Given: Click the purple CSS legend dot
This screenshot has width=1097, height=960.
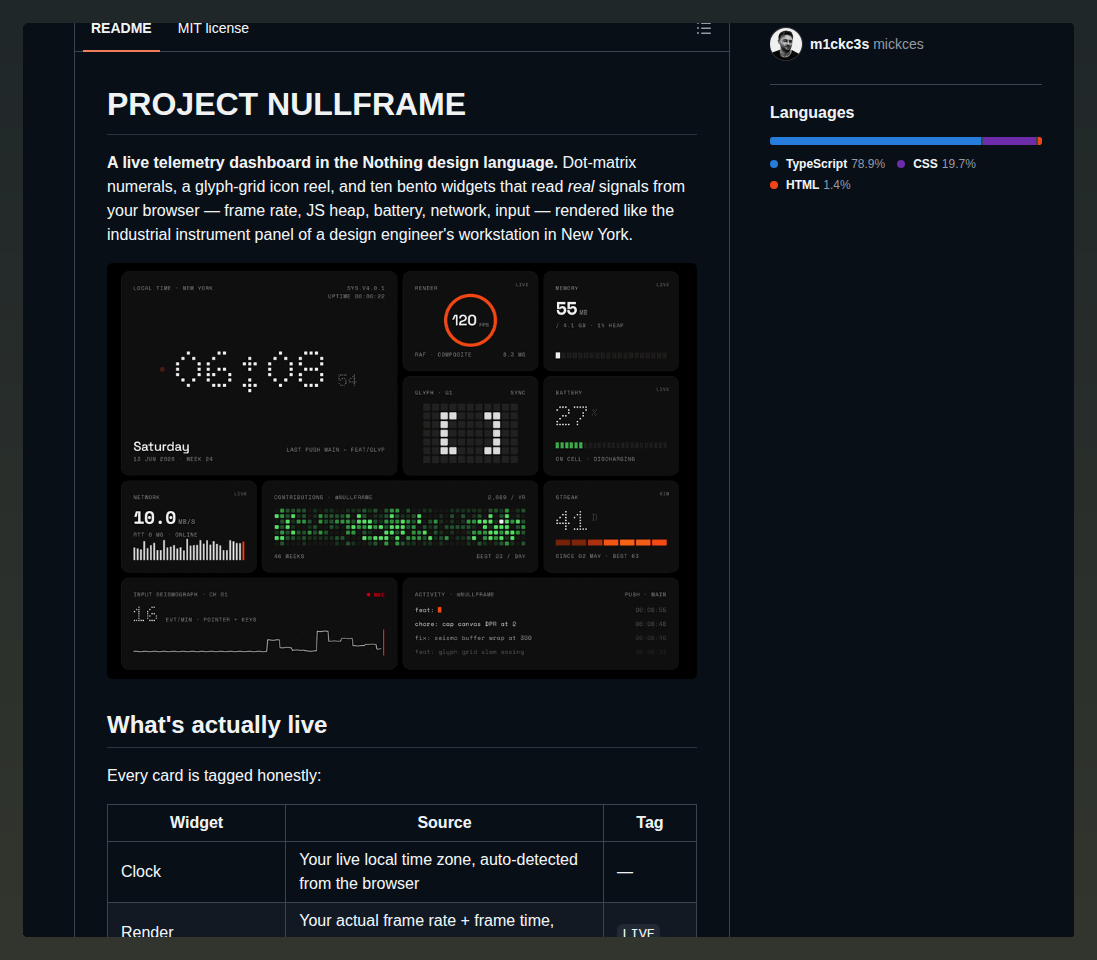Looking at the screenshot, I should tap(901, 164).
